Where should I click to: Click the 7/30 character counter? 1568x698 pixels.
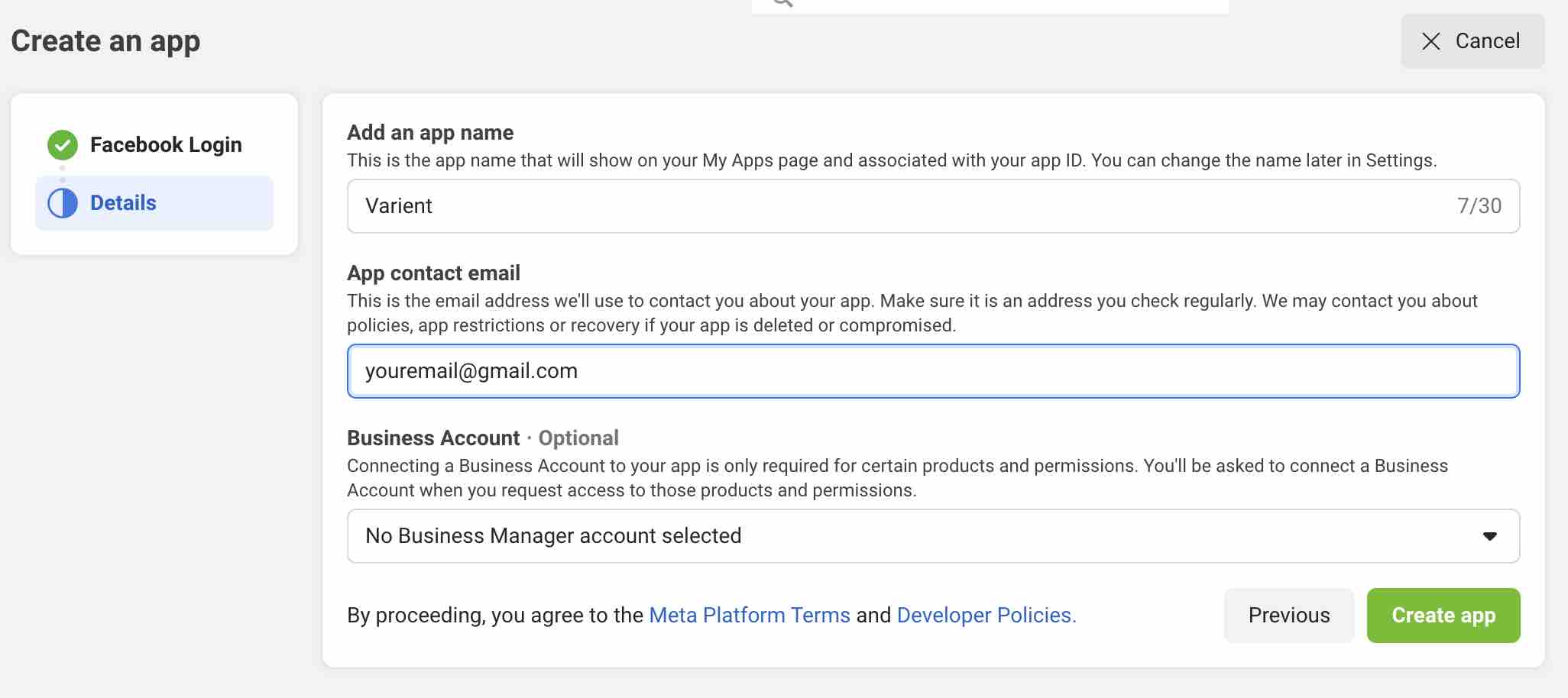(1479, 206)
